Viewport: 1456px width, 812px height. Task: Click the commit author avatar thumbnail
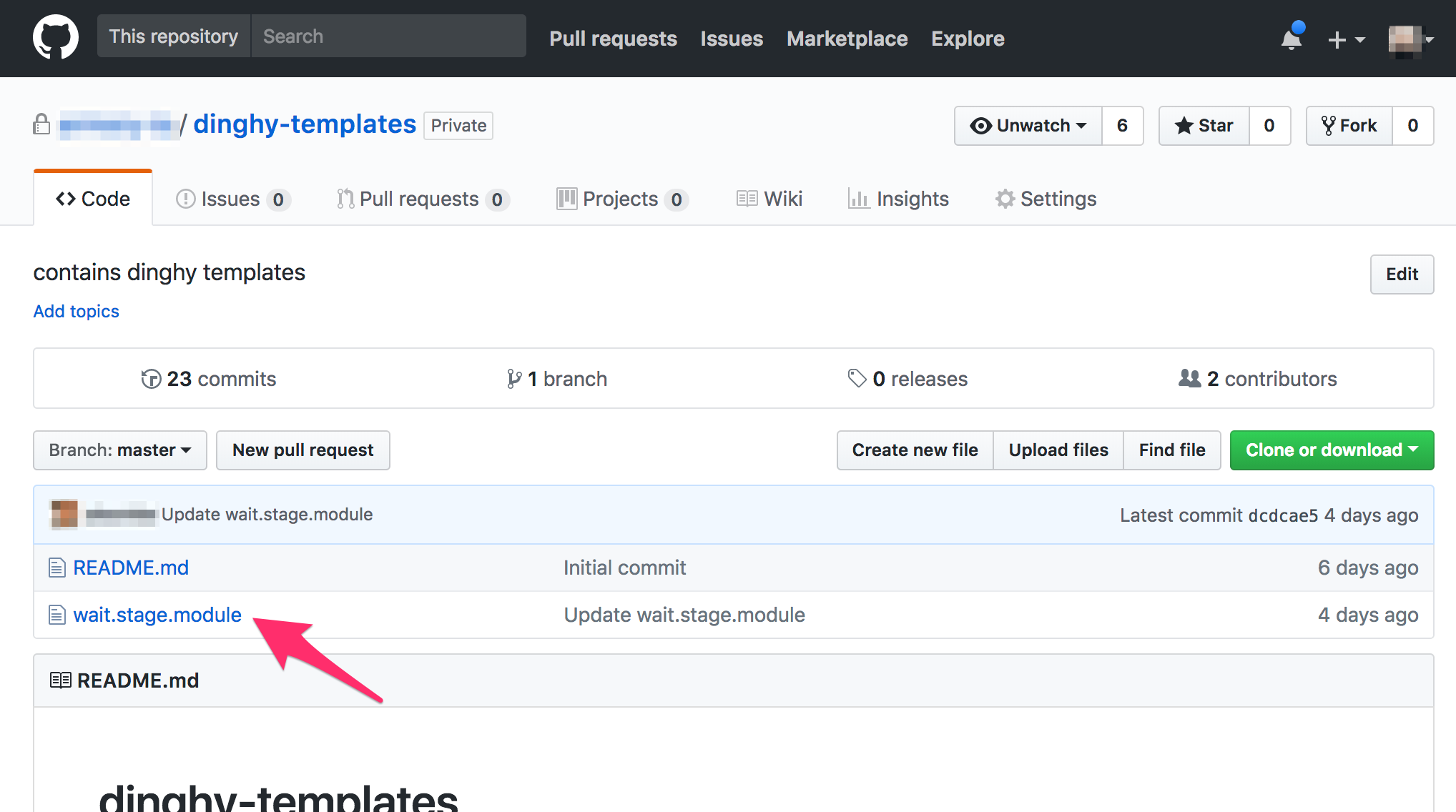coord(64,515)
